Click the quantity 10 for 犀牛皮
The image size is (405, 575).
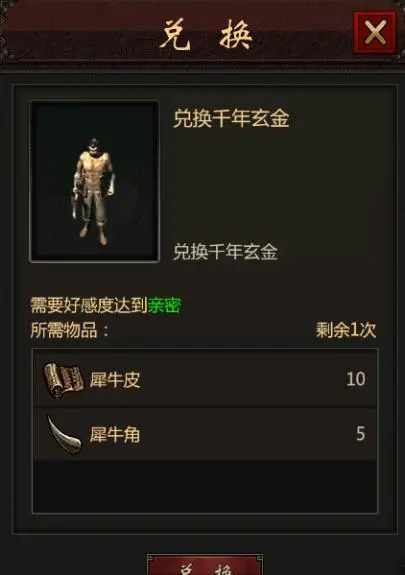coord(355,379)
